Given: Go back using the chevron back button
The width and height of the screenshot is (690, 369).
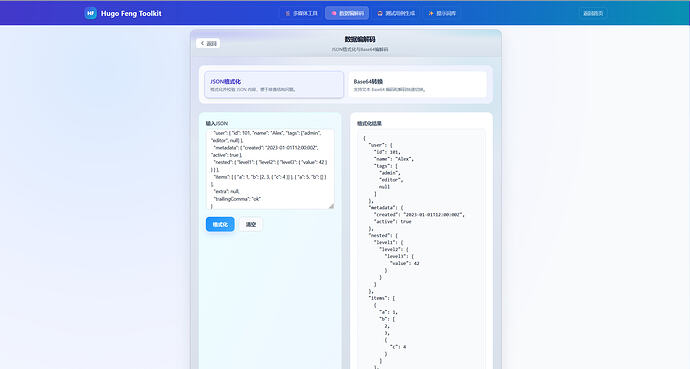Looking at the screenshot, I should click(x=208, y=44).
